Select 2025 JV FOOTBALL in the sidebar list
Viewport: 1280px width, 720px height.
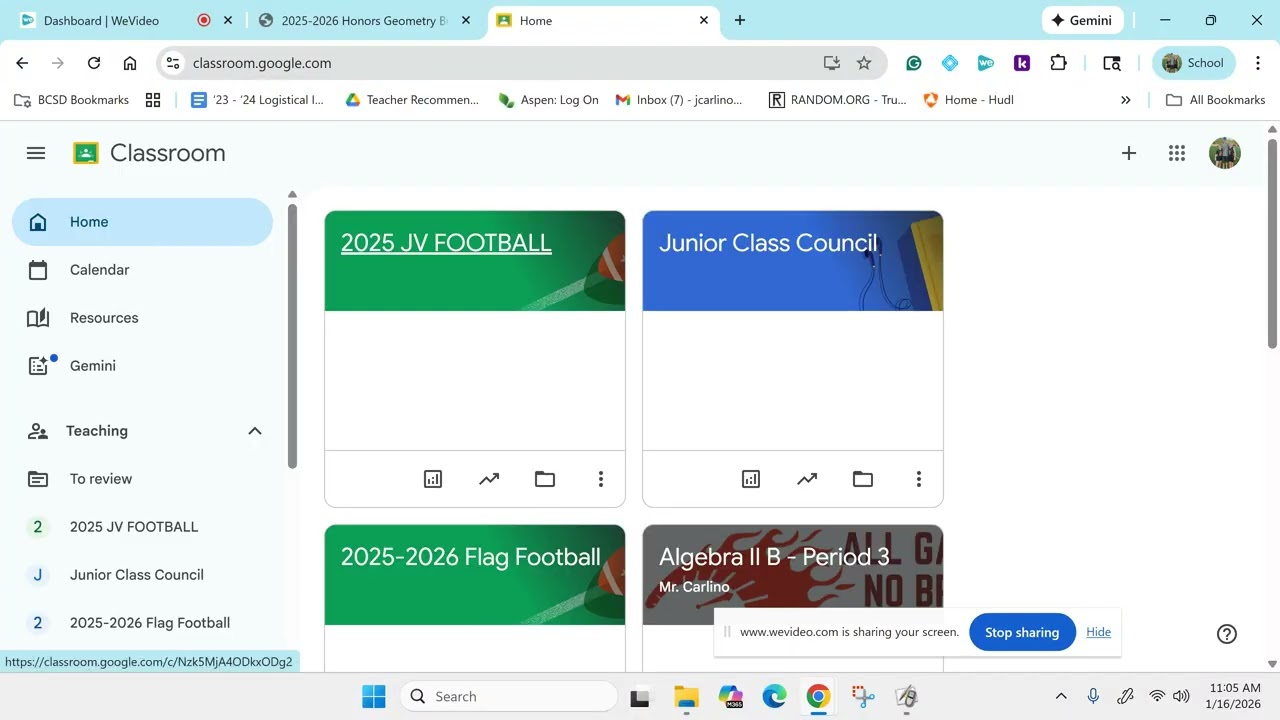point(142,527)
